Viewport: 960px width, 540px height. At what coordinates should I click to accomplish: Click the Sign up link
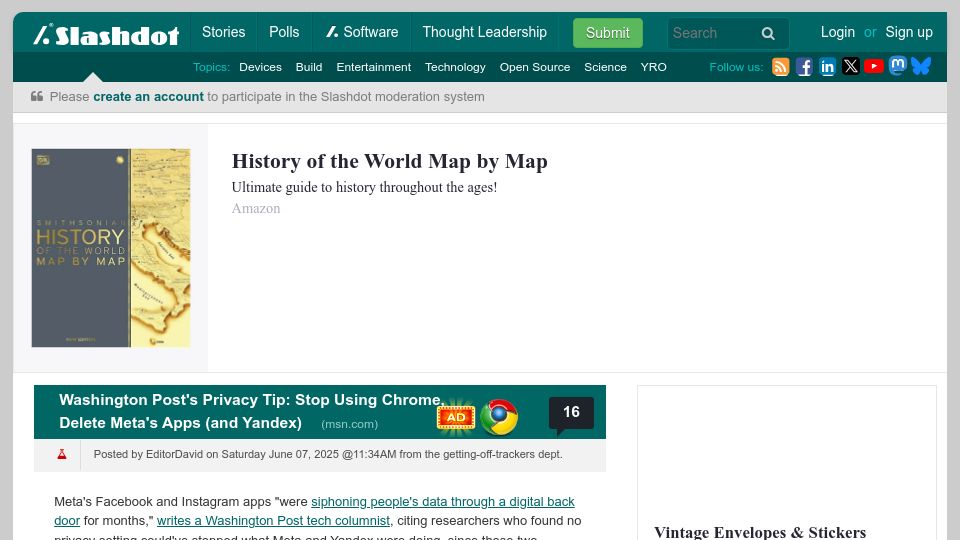pos(909,32)
